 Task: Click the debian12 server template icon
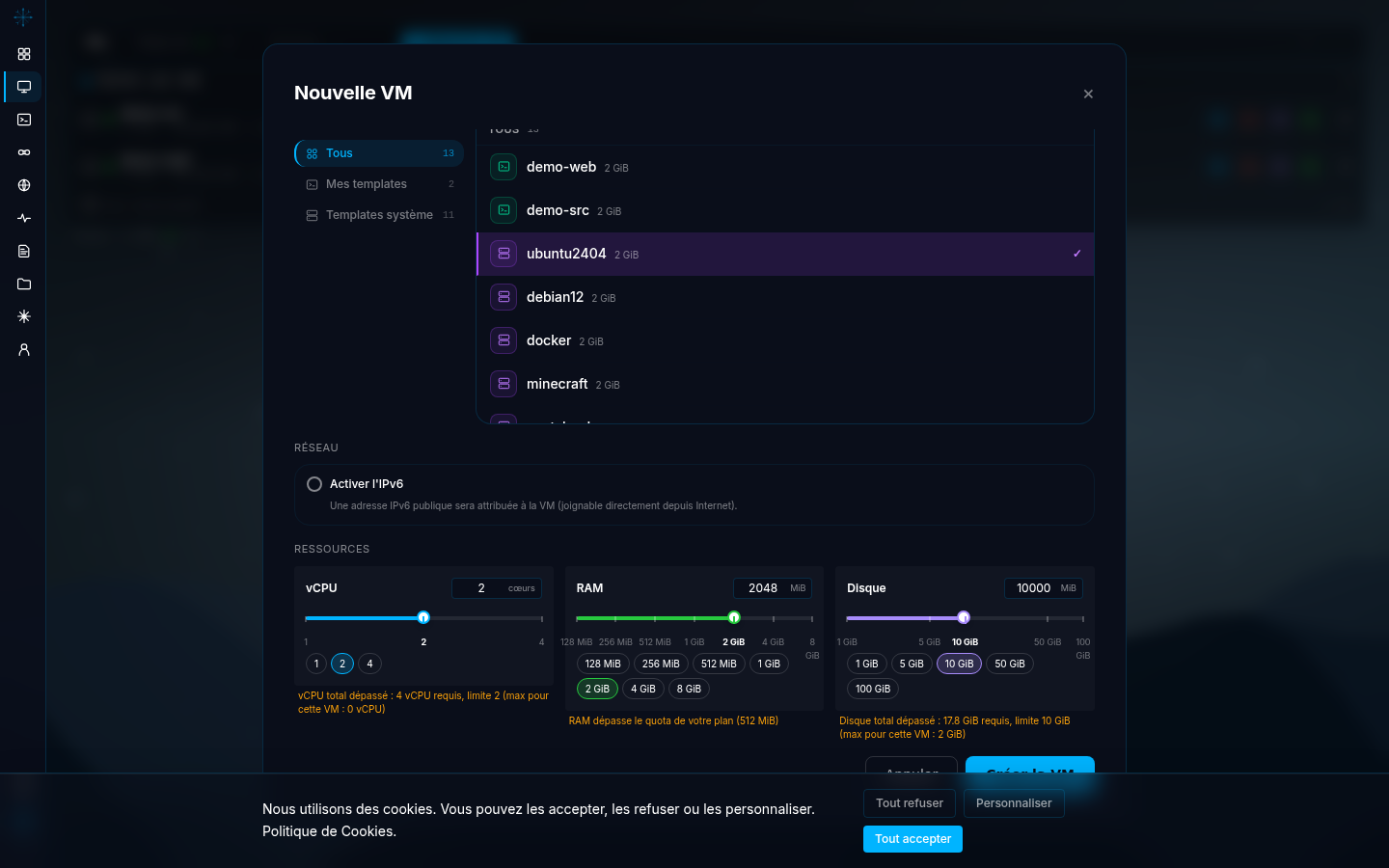point(504,297)
